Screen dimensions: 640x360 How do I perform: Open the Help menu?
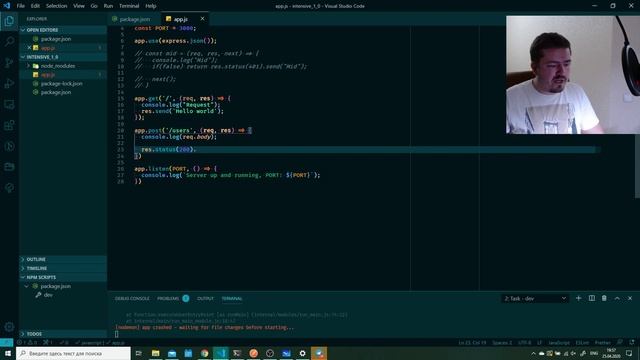151,6
